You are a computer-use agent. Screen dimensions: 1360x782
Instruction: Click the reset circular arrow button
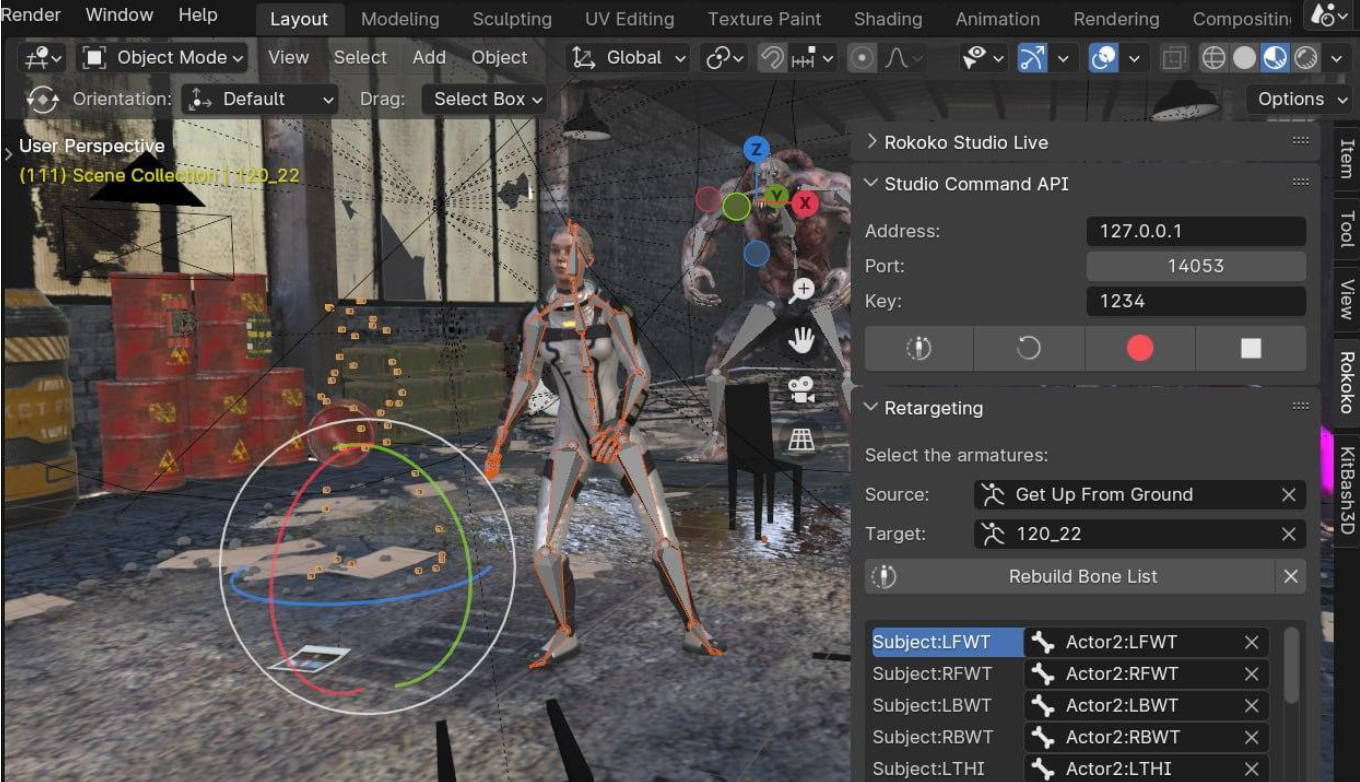[x=1029, y=348]
